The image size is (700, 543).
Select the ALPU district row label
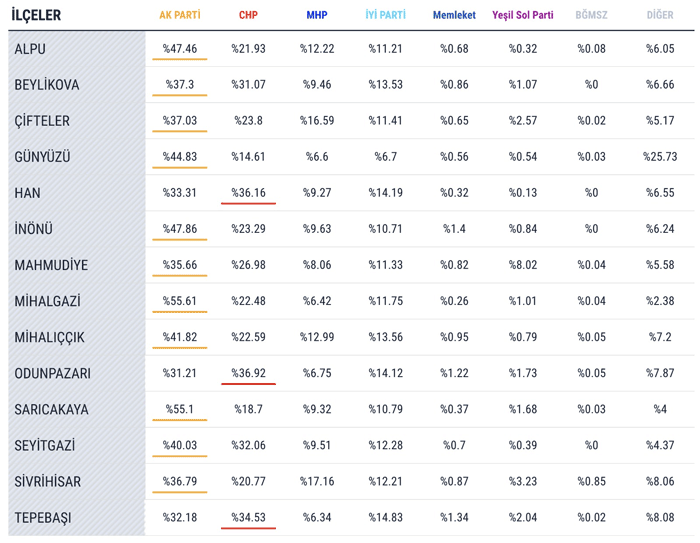coord(30,49)
